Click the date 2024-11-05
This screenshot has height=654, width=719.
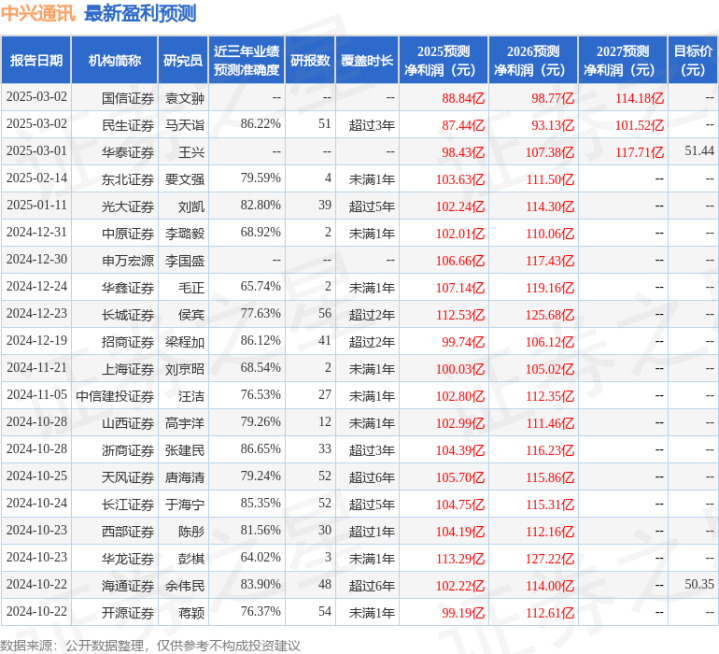click(37, 394)
